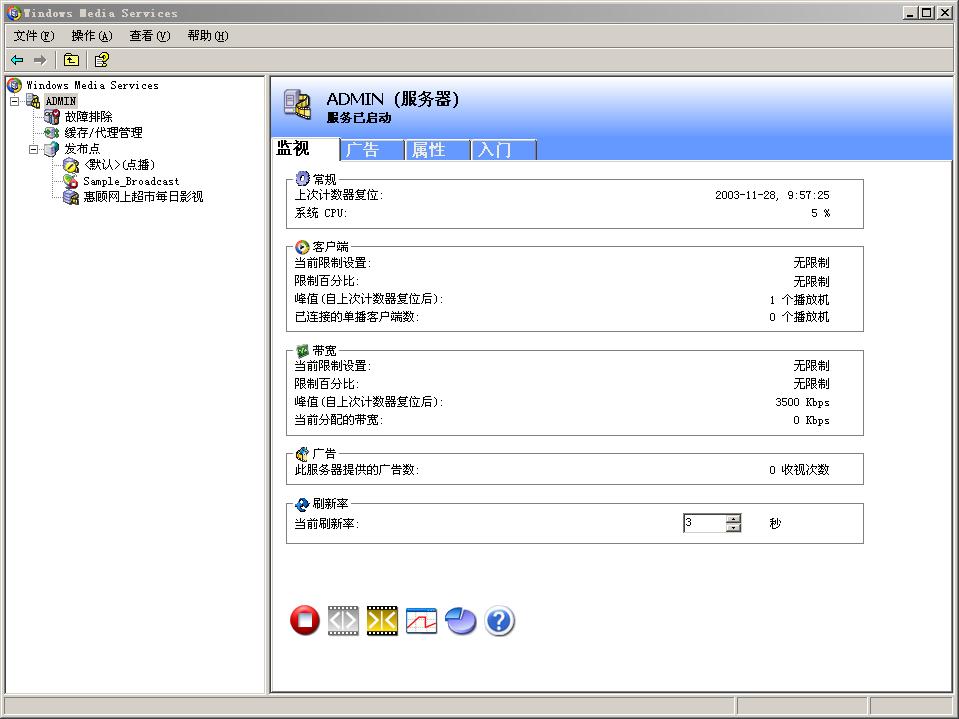Collapse the 发布点 tree node
Screen dimensions: 959x719
(34, 149)
